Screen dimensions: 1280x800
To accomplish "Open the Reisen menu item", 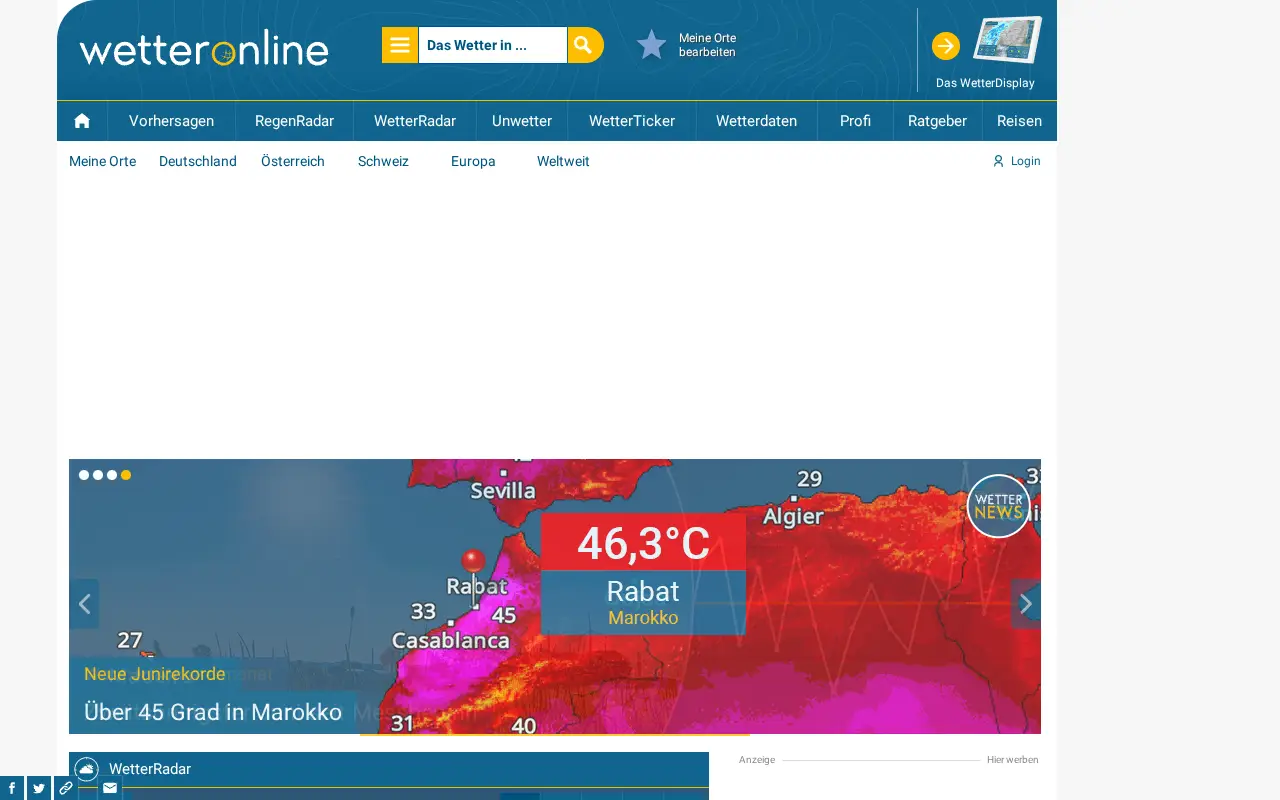I will pos(1019,121).
